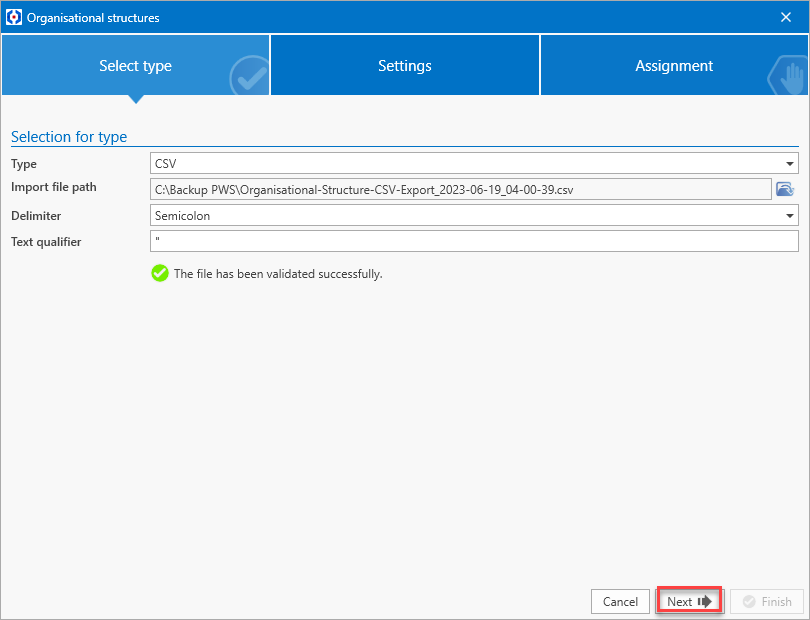Select the Select type step tab
This screenshot has width=810, height=620.
pos(135,66)
